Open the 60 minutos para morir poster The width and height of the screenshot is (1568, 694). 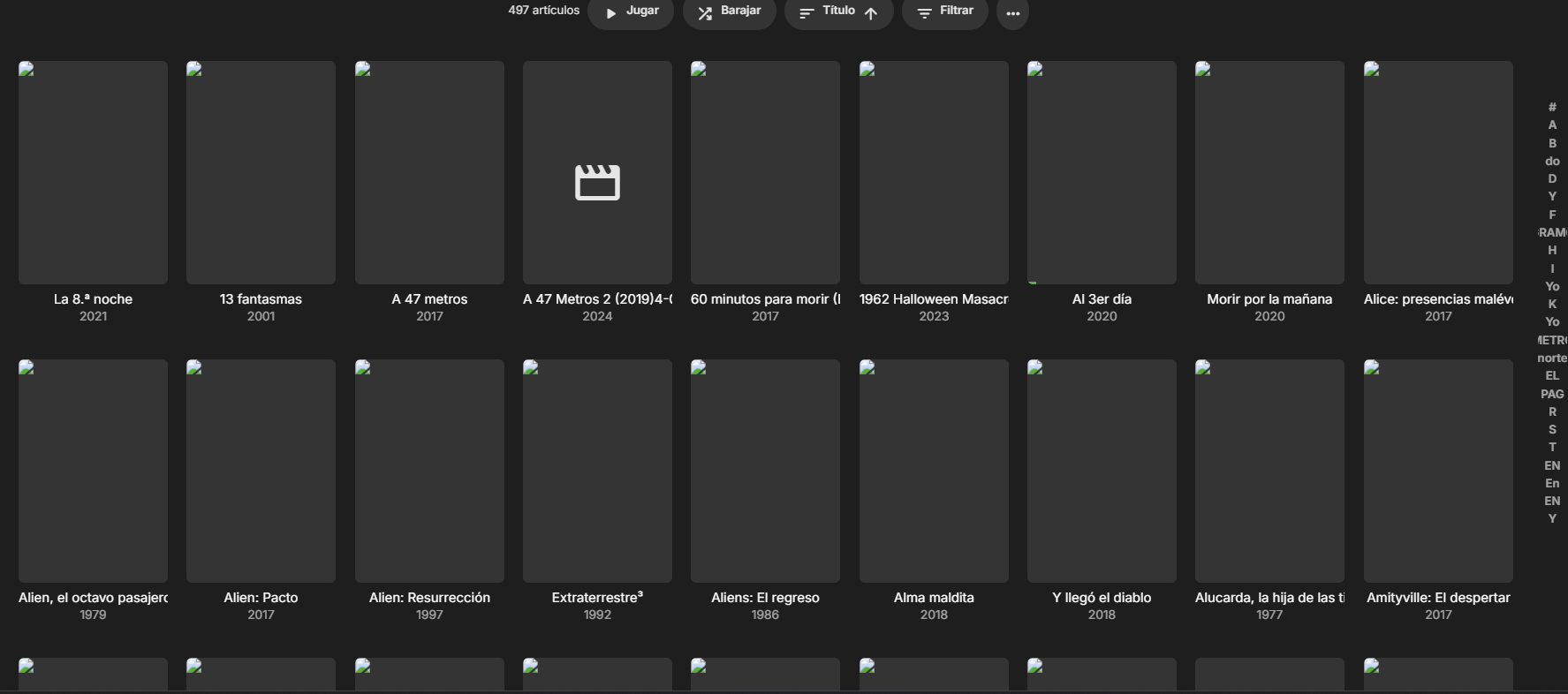(765, 172)
